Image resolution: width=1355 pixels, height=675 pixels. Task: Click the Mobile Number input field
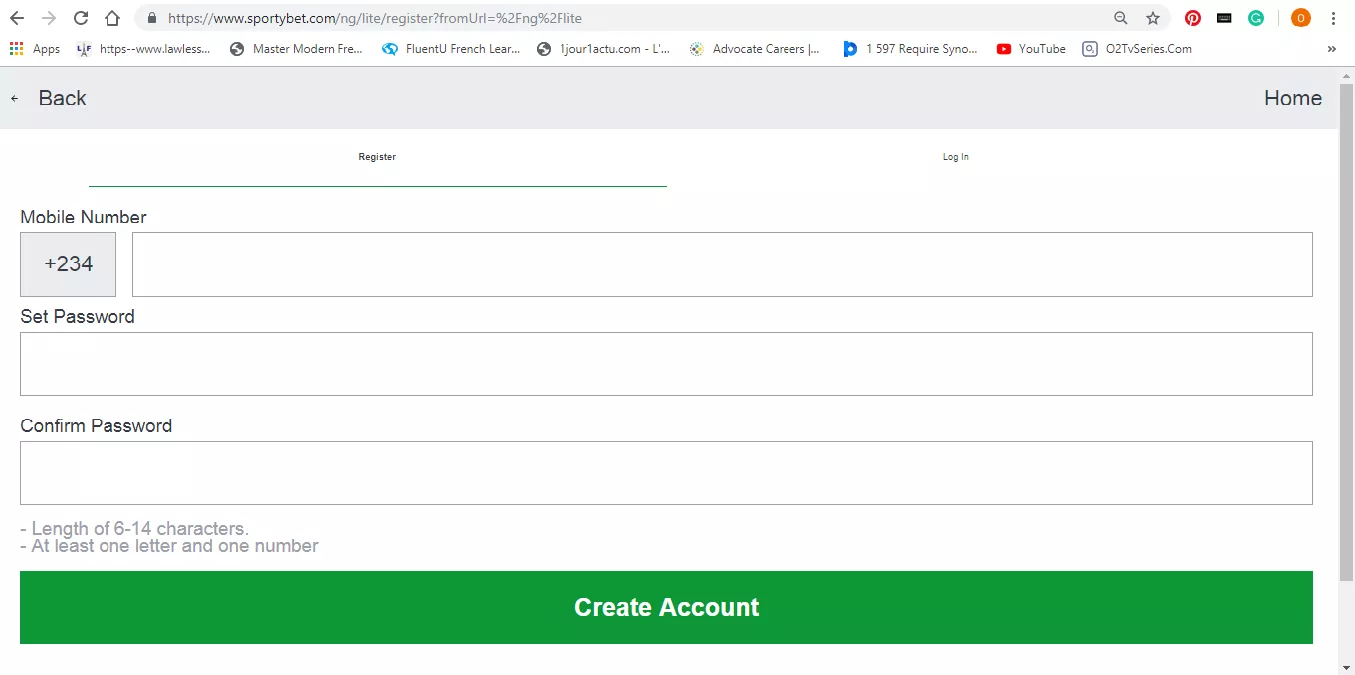[x=722, y=264]
